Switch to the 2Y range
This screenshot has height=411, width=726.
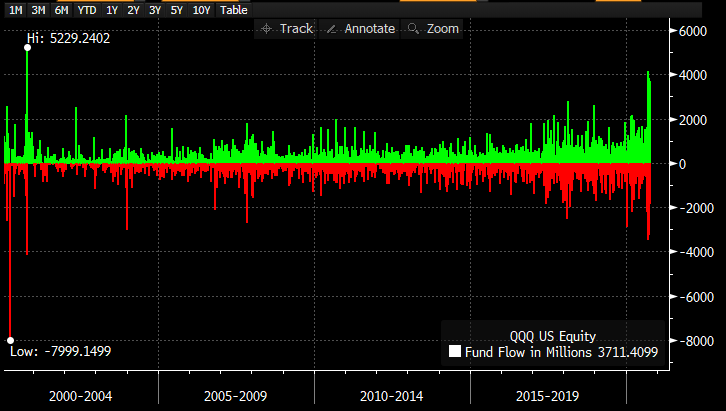click(133, 10)
